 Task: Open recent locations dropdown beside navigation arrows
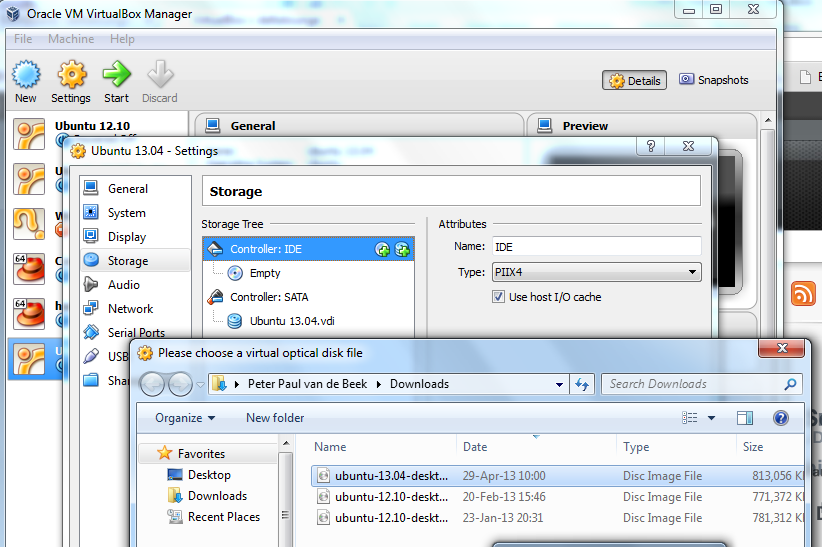tap(200, 385)
